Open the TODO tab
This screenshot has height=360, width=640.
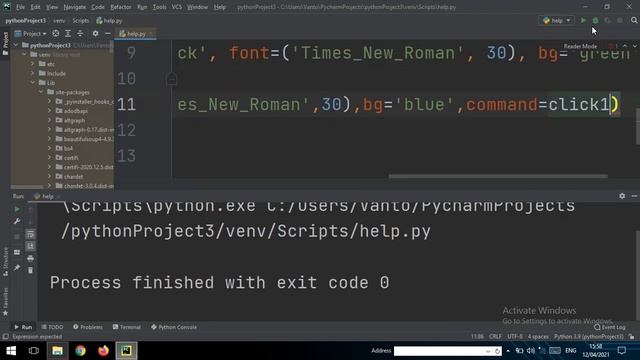pos(52,327)
